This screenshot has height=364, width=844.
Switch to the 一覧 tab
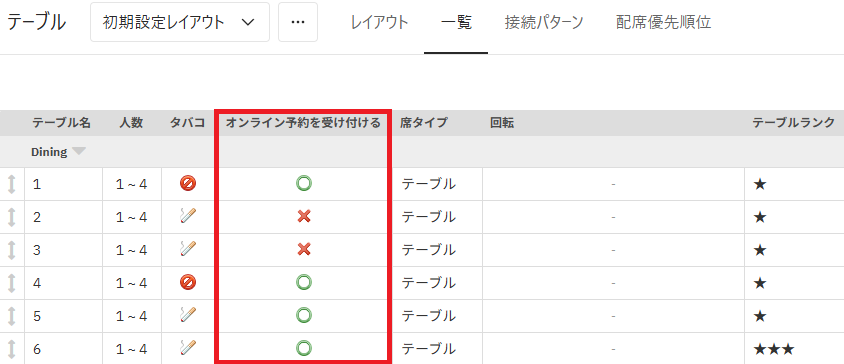point(456,23)
